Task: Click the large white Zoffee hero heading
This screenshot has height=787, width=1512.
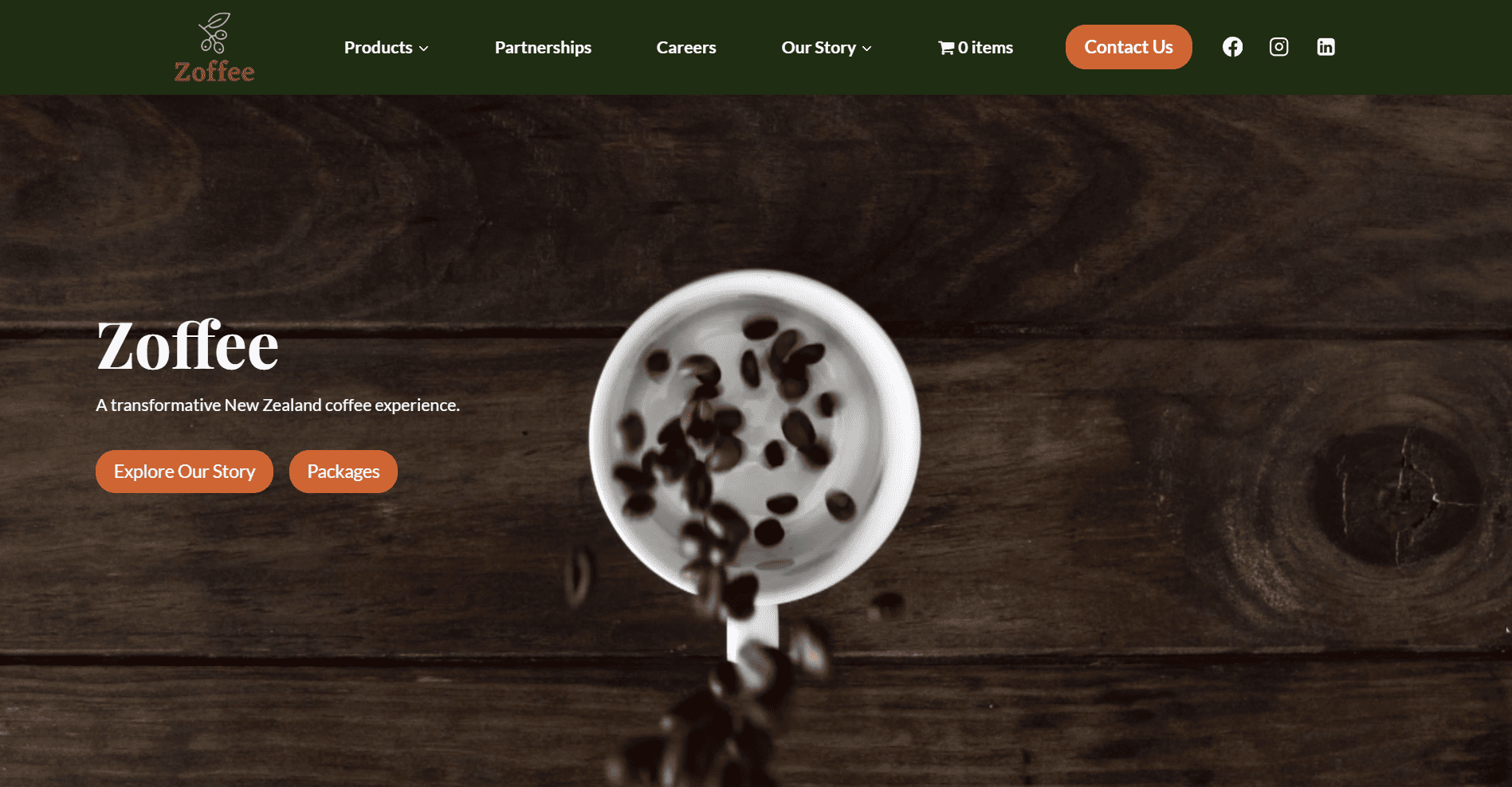Action: point(187,346)
